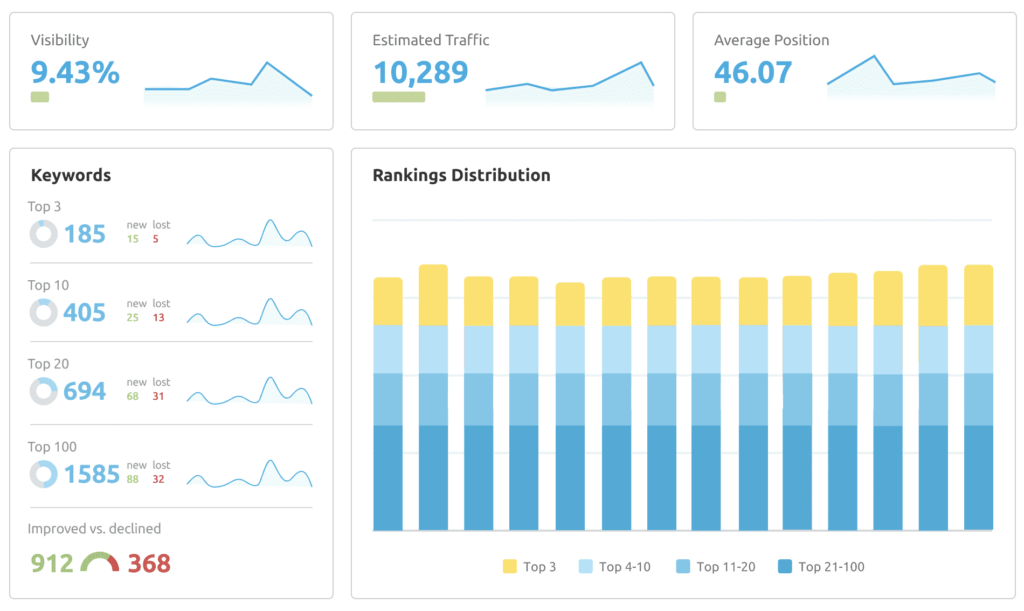The height and width of the screenshot is (611, 1024).
Task: Select the last bar in Rankings Distribution
Action: pyautogui.click(x=978, y=398)
